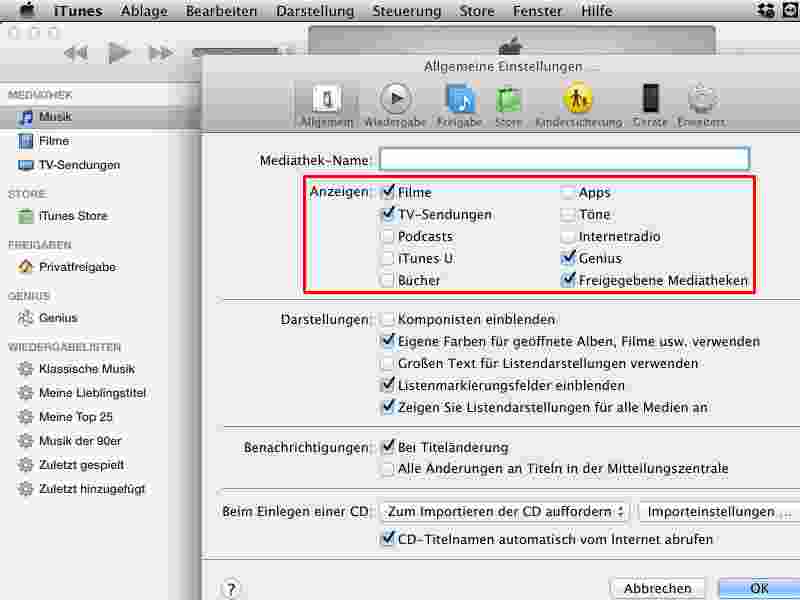Open the Store menu in menu bar
Image resolution: width=800 pixels, height=600 pixels.
tap(477, 10)
